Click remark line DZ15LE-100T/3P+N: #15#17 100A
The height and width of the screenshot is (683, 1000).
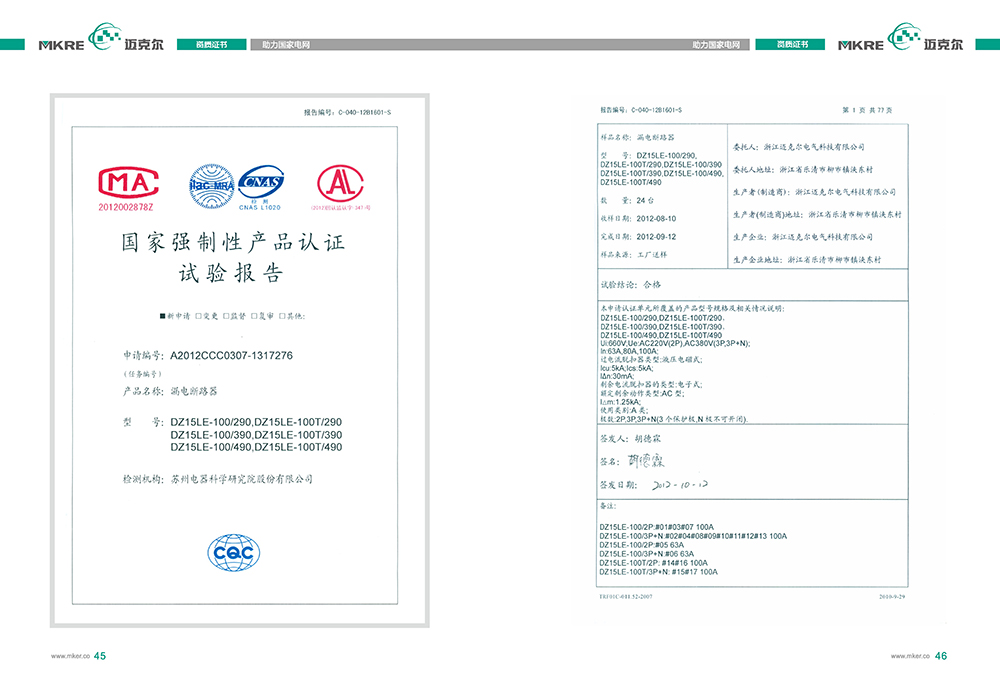click(658, 572)
